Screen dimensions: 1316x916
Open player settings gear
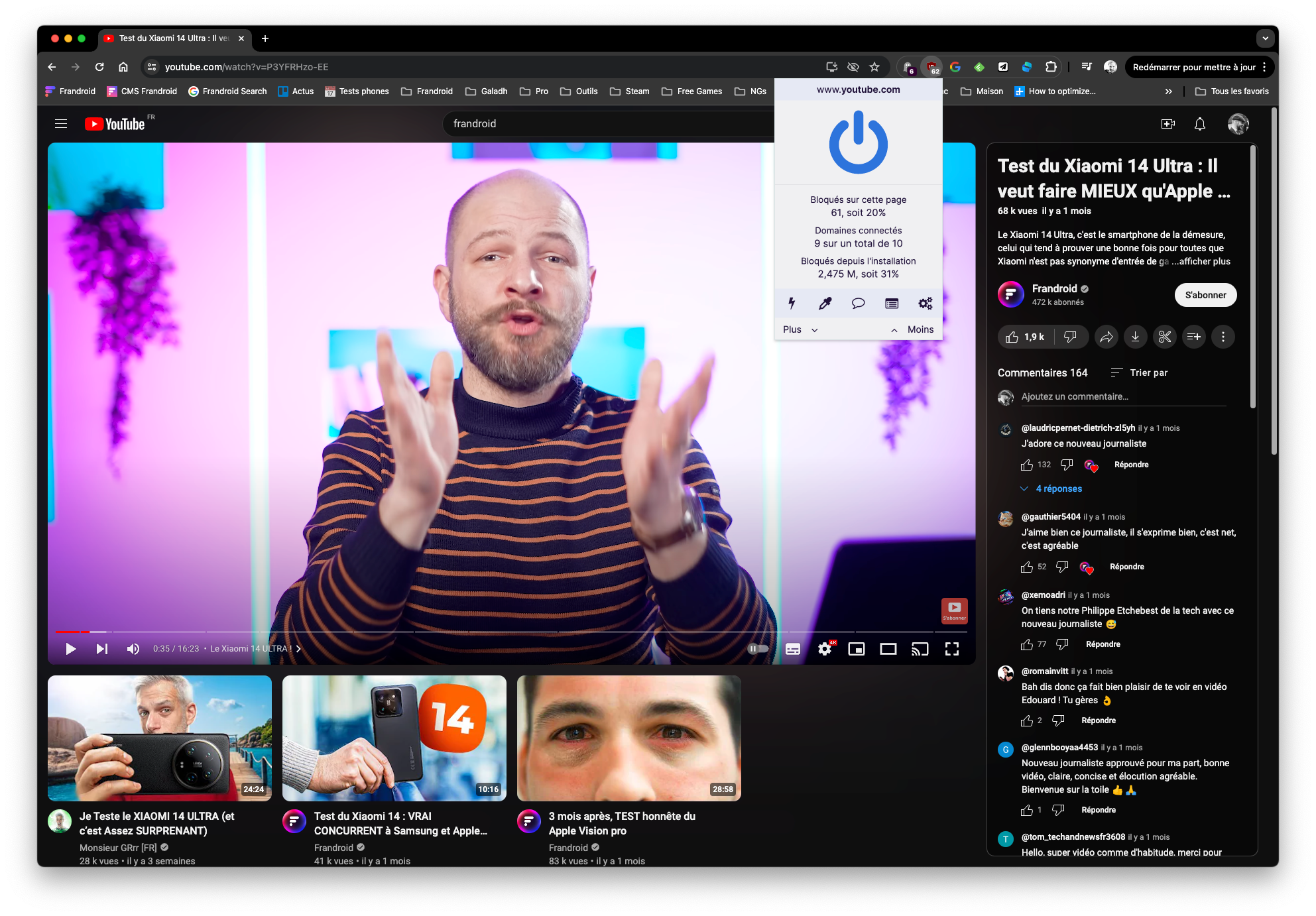click(x=825, y=649)
